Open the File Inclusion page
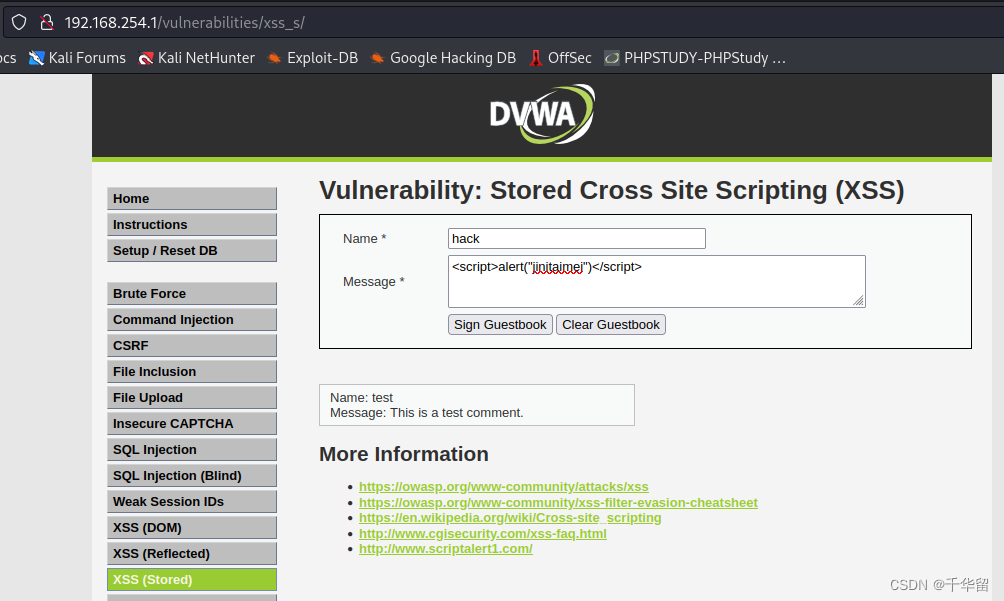This screenshot has width=1004, height=601. point(192,372)
